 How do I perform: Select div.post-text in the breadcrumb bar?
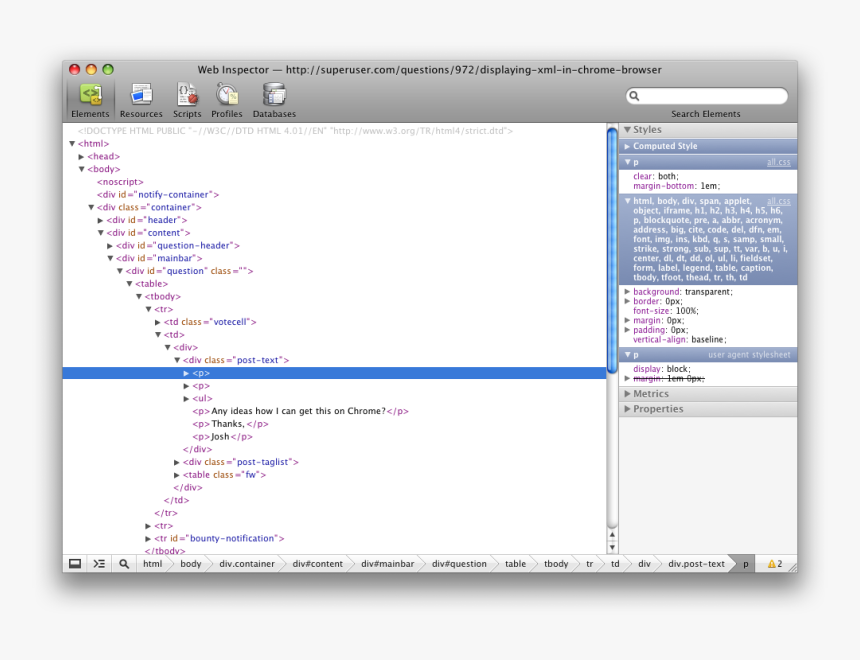click(x=696, y=563)
